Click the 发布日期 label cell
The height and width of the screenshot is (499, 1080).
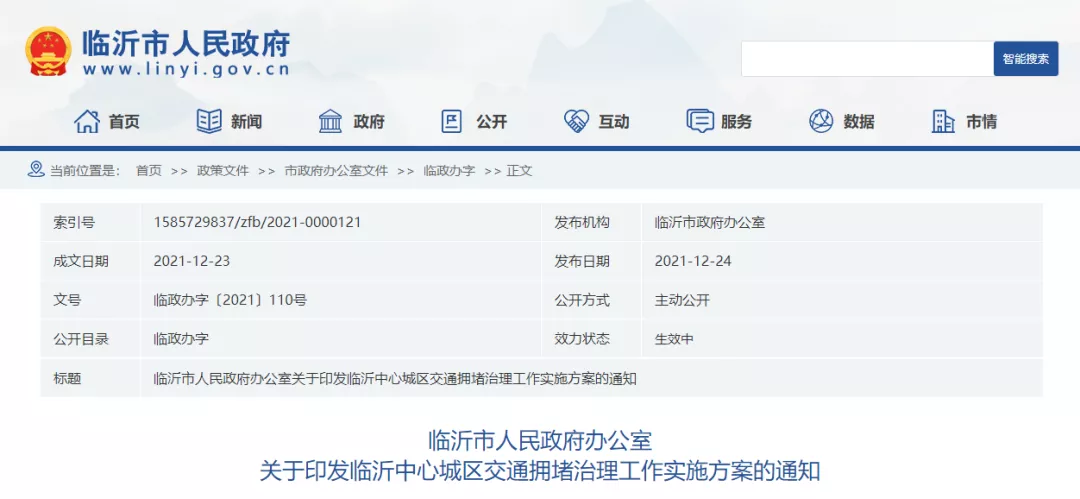pos(592,261)
